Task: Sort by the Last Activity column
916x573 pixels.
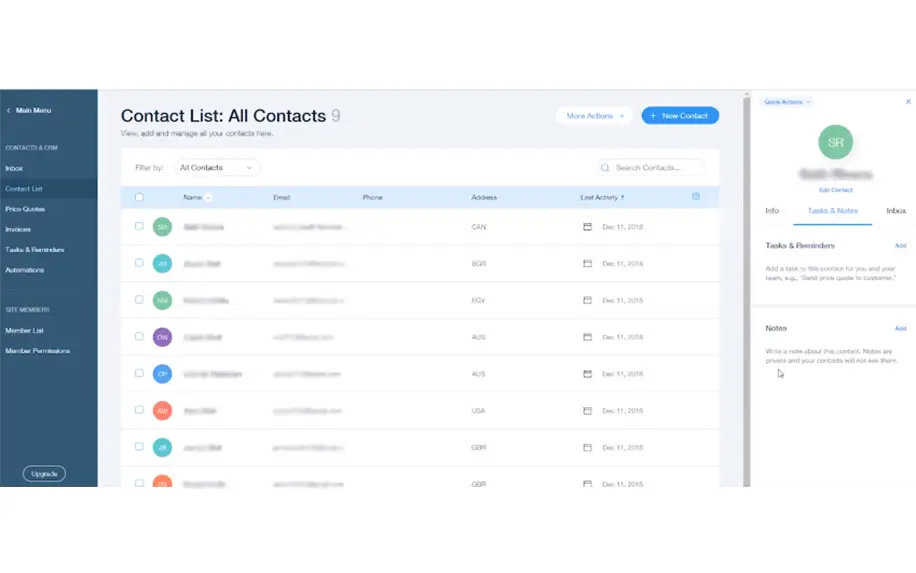Action: tap(602, 197)
